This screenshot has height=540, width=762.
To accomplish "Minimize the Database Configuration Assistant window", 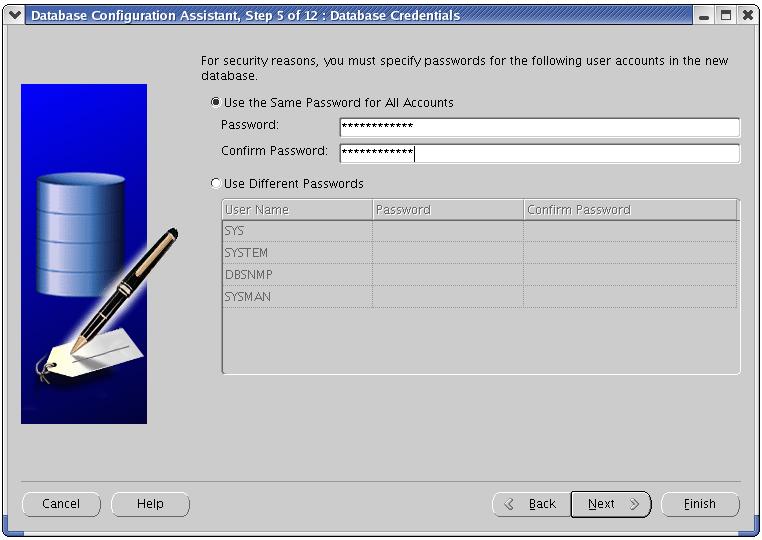I will coord(706,16).
